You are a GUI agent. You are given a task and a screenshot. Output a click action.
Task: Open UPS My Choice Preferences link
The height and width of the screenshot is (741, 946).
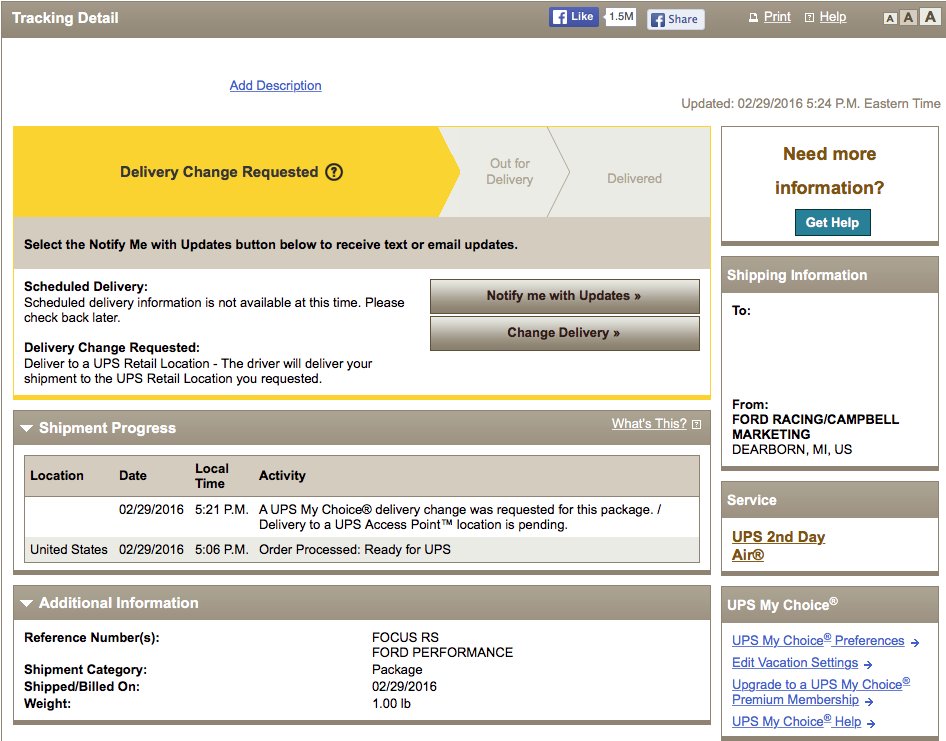point(818,640)
